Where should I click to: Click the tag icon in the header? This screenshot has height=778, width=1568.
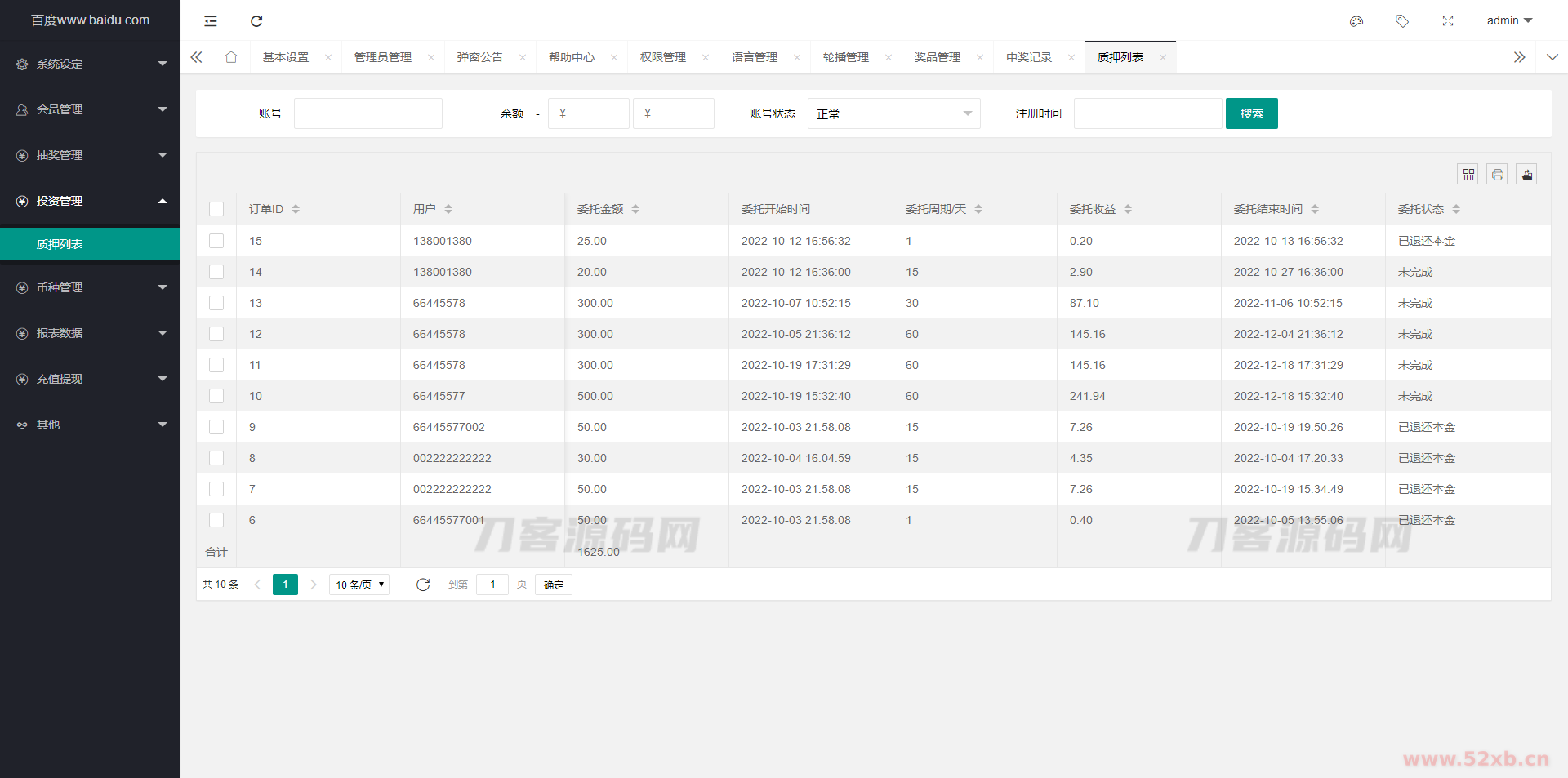(x=1402, y=20)
